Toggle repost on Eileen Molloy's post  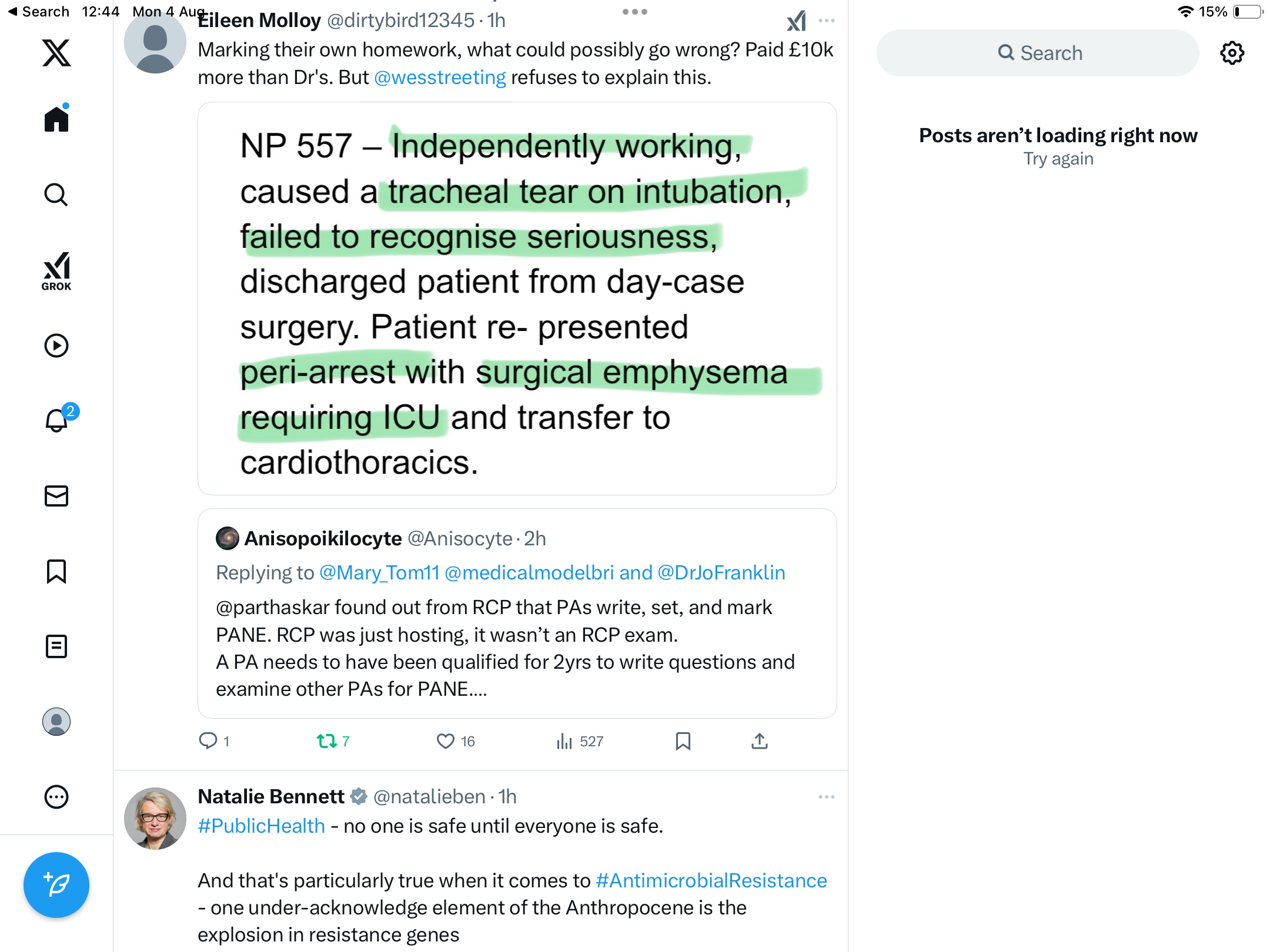(x=327, y=741)
